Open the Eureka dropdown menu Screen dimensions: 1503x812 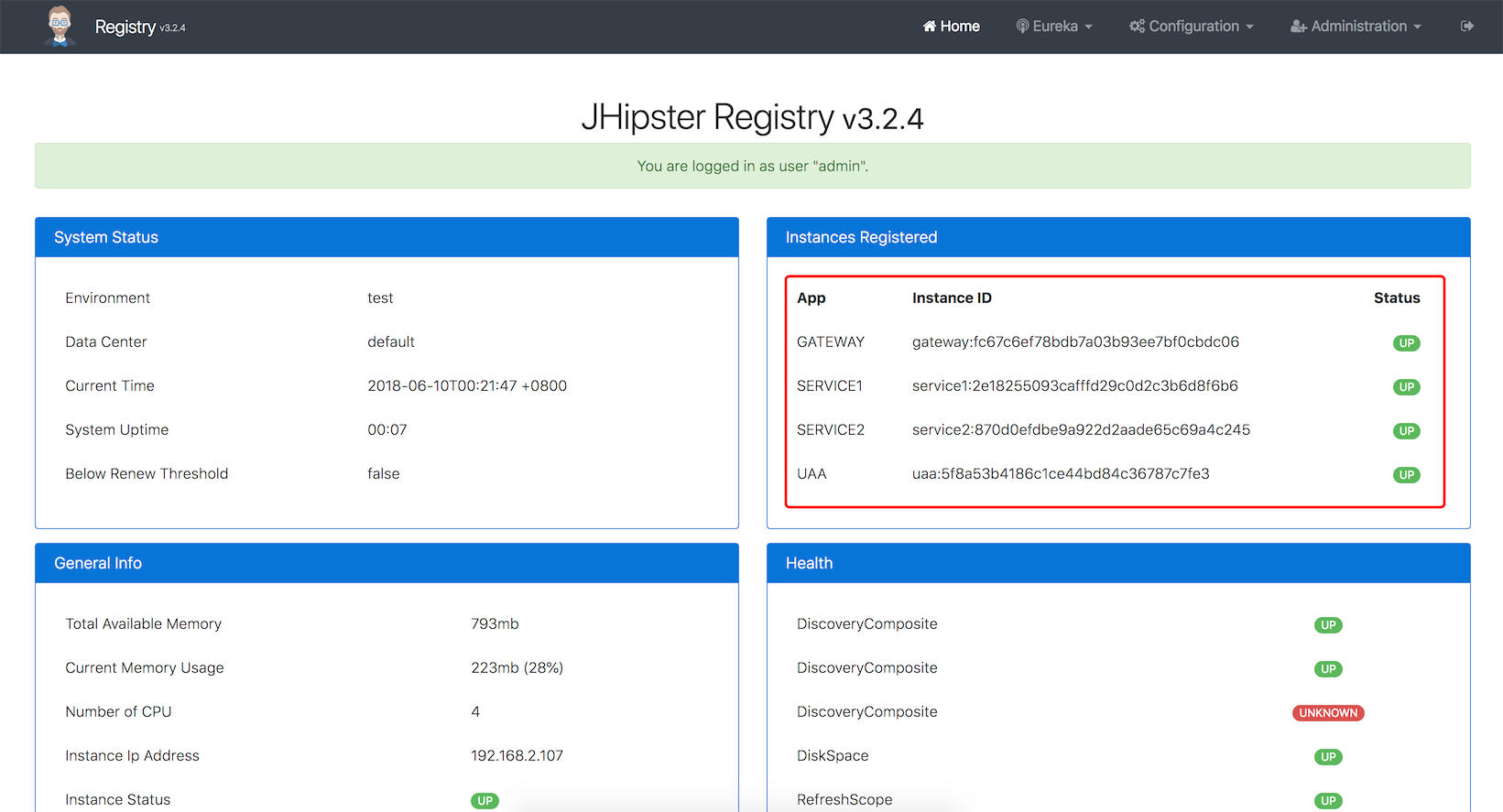1054,27
